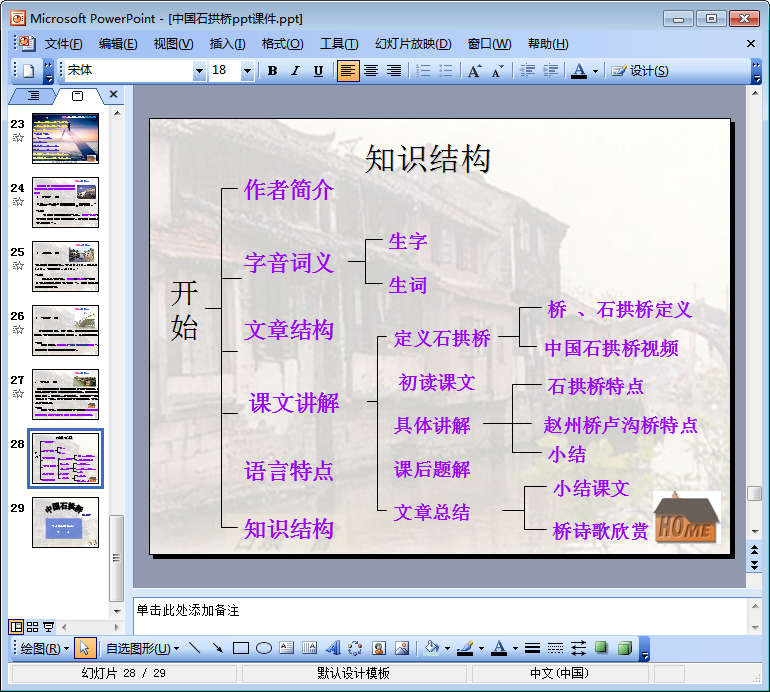The width and height of the screenshot is (770, 692).
Task: Decrease font size icon
Action: 497,71
